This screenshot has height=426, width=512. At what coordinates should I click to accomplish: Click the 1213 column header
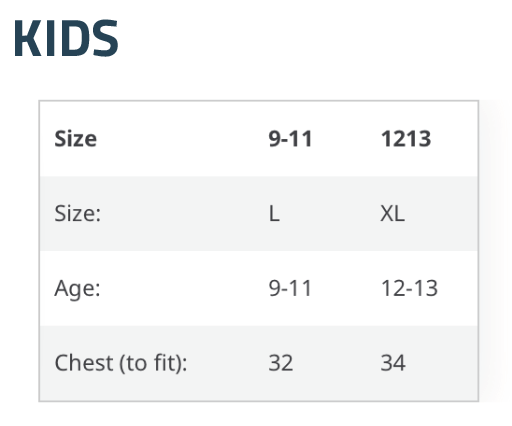(x=406, y=139)
